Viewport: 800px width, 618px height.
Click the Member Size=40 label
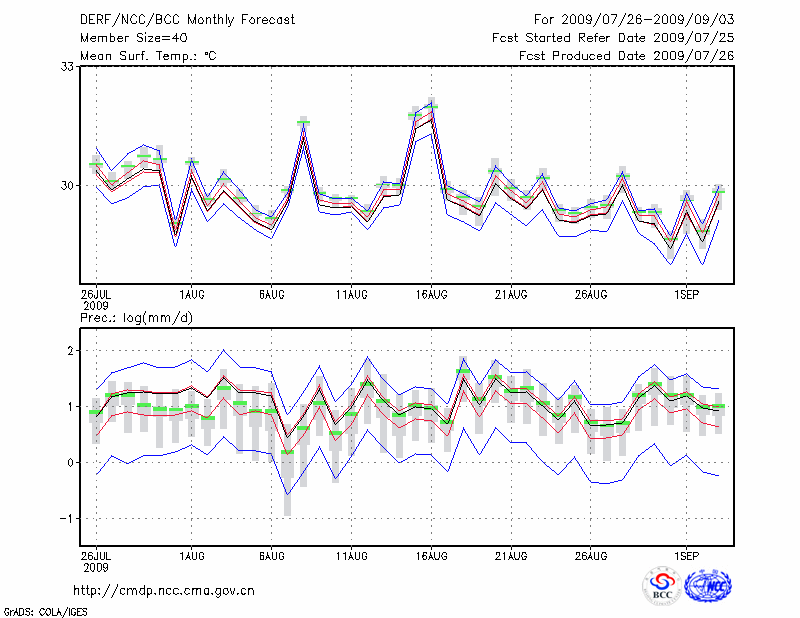[x=126, y=37]
